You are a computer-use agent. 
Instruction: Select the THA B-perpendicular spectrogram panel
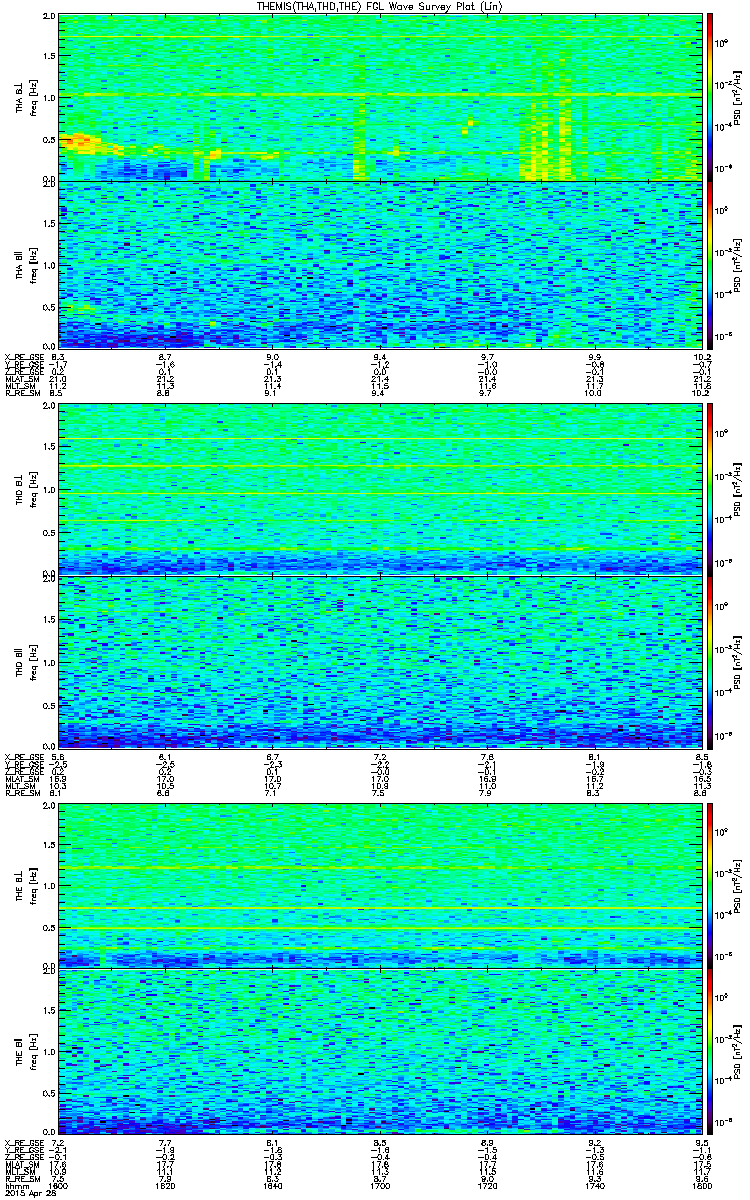[380, 97]
